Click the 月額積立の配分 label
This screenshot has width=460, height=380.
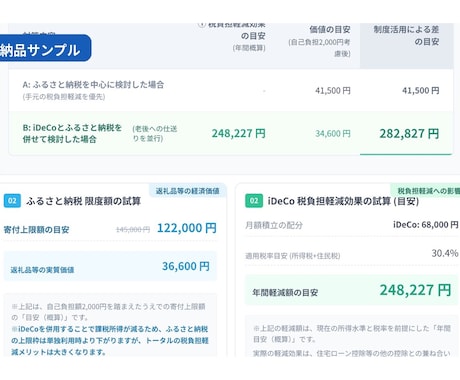point(274,225)
